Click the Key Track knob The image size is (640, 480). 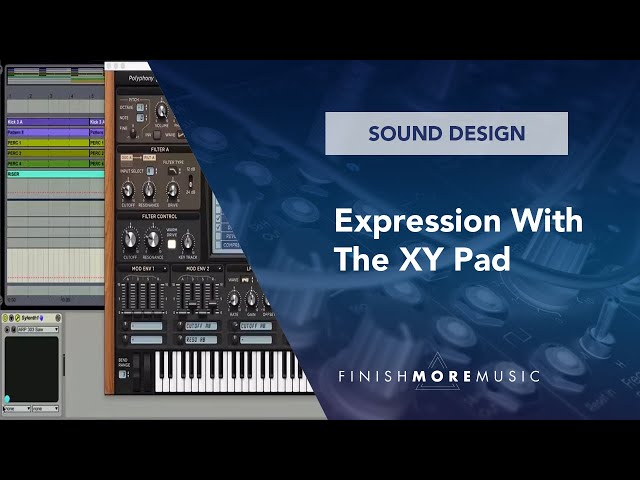coord(188,242)
